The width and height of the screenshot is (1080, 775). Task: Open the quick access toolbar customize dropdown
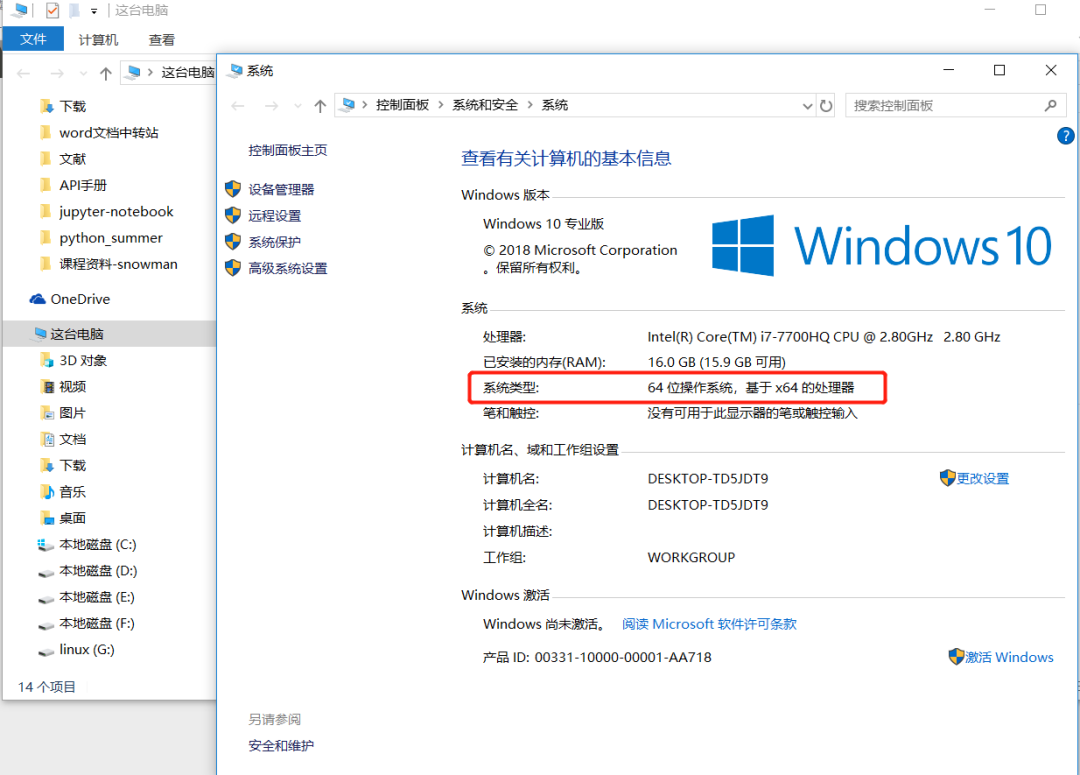click(x=94, y=11)
